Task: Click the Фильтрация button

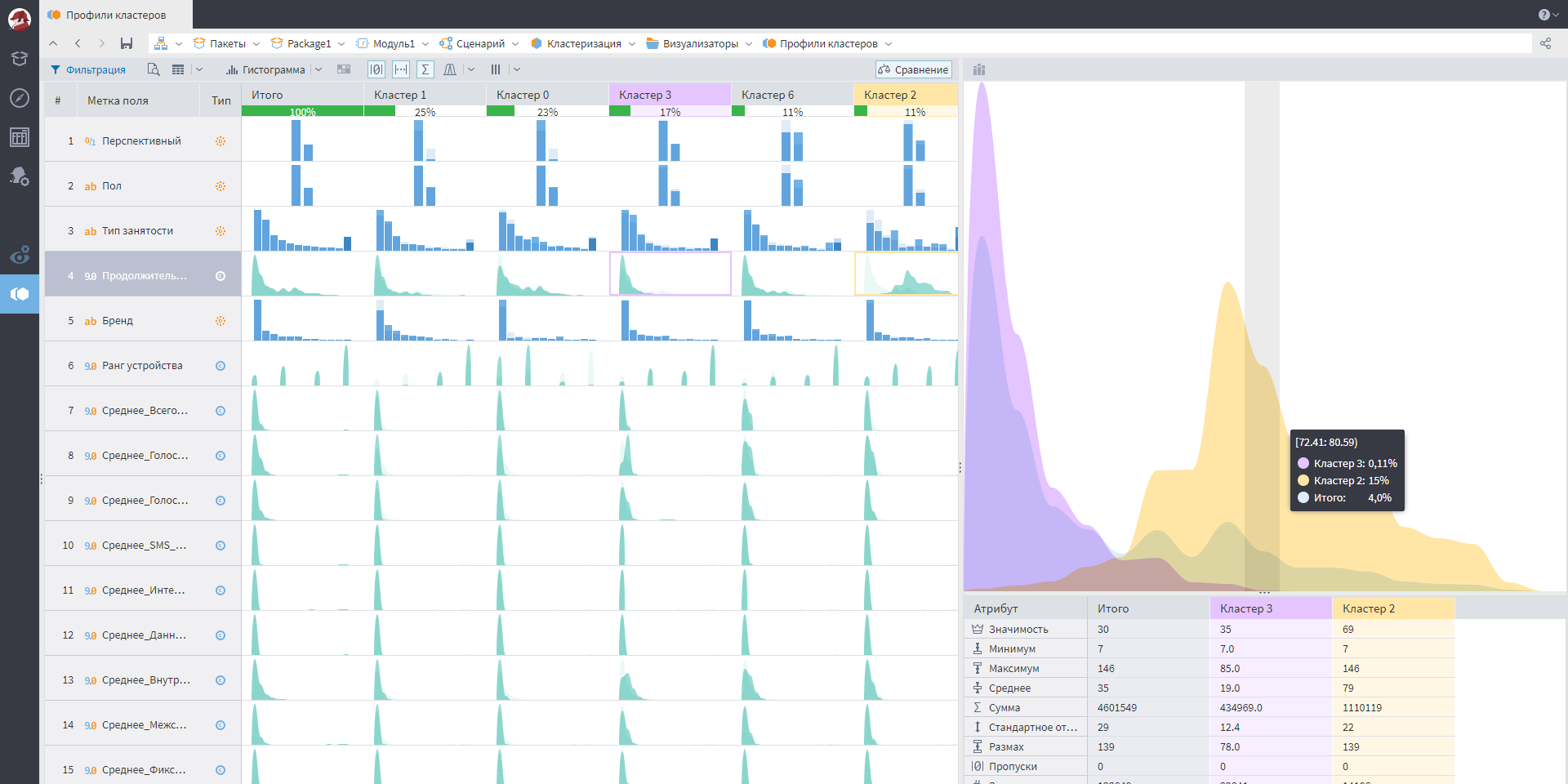Action: [88, 69]
